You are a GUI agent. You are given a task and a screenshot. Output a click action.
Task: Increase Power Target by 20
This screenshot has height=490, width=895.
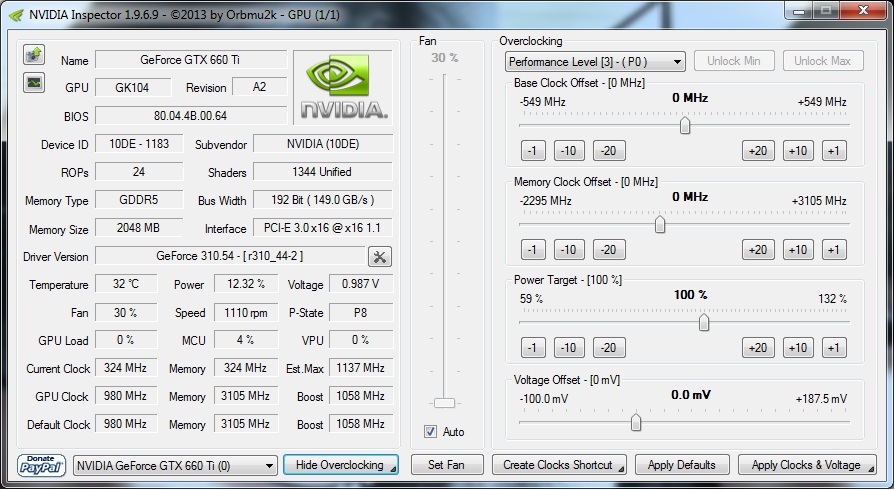pos(758,348)
